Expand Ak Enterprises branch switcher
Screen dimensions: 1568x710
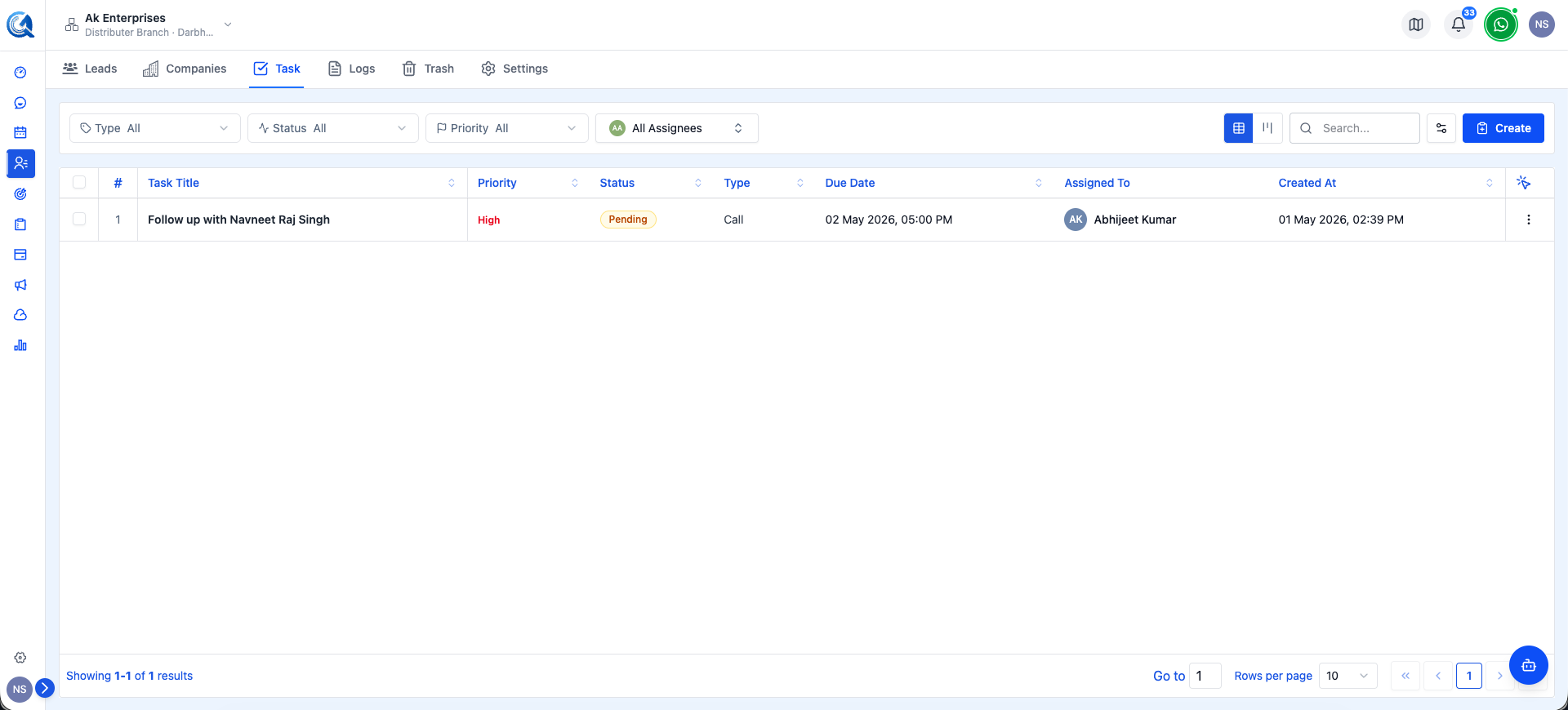coord(149,24)
